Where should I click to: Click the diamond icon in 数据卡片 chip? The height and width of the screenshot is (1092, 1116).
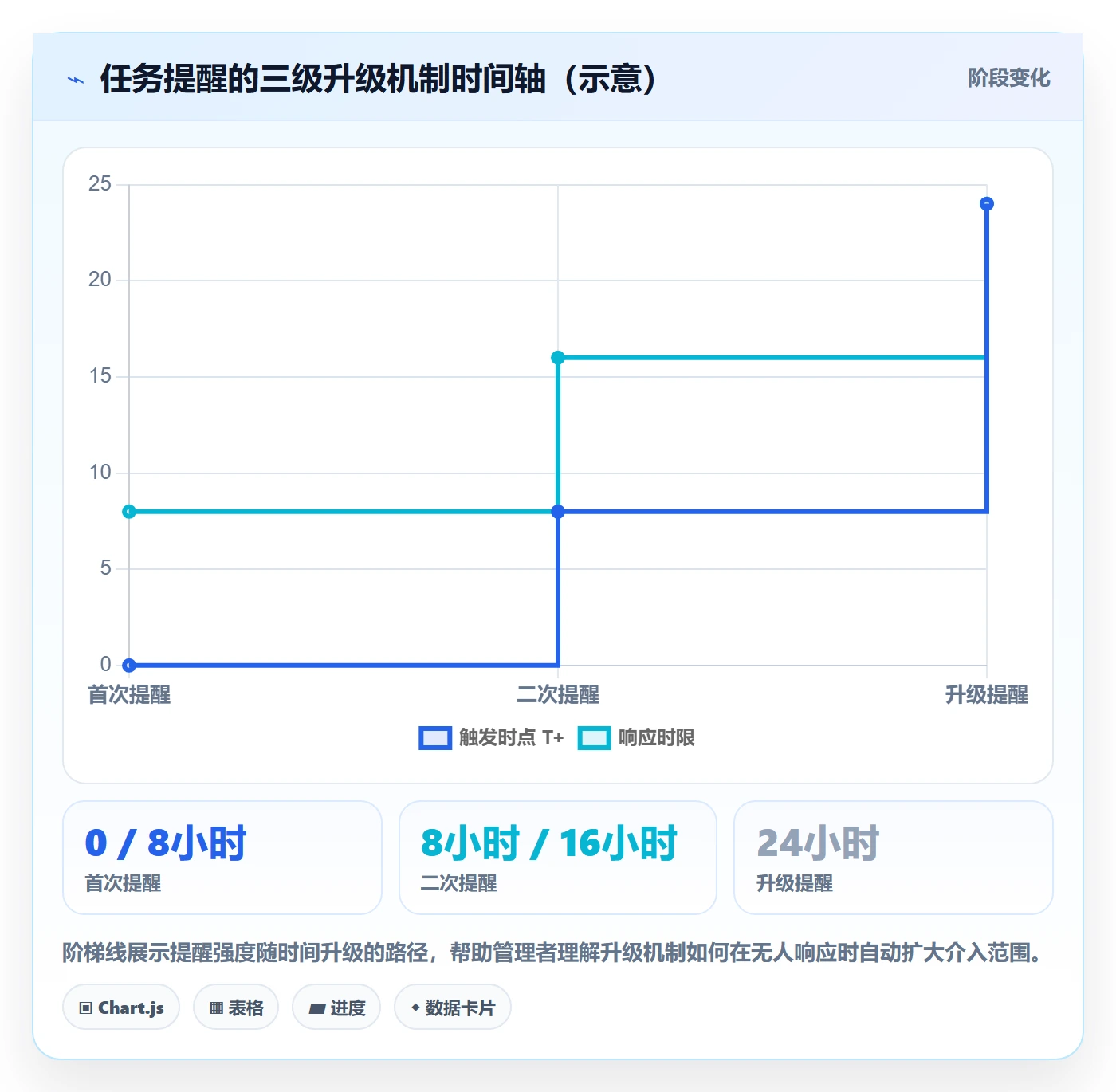[x=415, y=1008]
